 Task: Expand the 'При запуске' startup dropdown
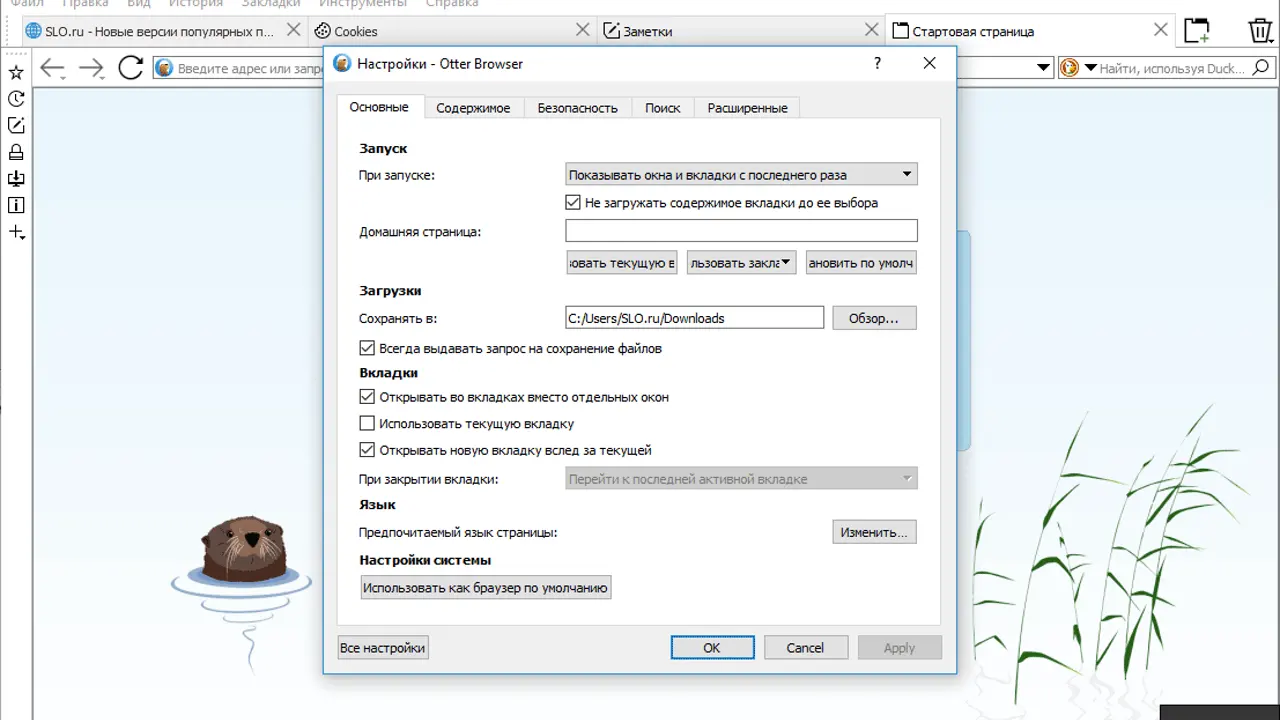(x=741, y=175)
